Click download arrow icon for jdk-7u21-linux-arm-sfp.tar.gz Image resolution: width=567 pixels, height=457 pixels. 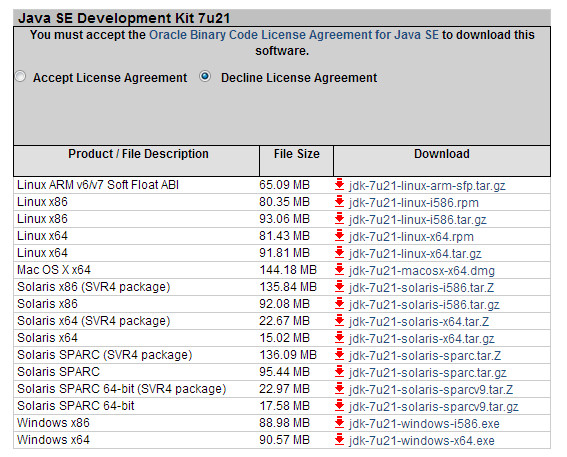[339, 184]
